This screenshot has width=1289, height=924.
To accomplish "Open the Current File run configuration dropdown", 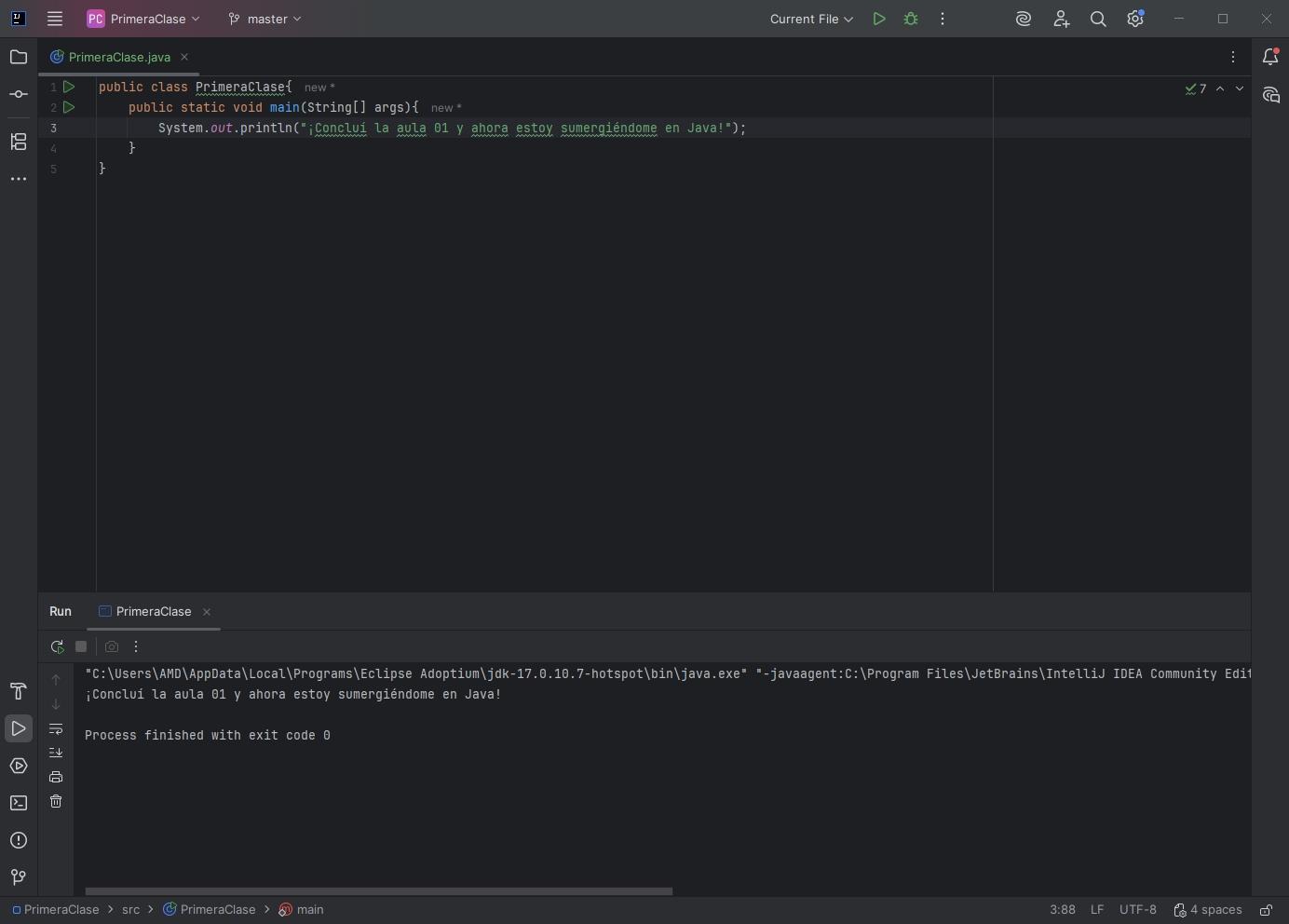I will [811, 19].
